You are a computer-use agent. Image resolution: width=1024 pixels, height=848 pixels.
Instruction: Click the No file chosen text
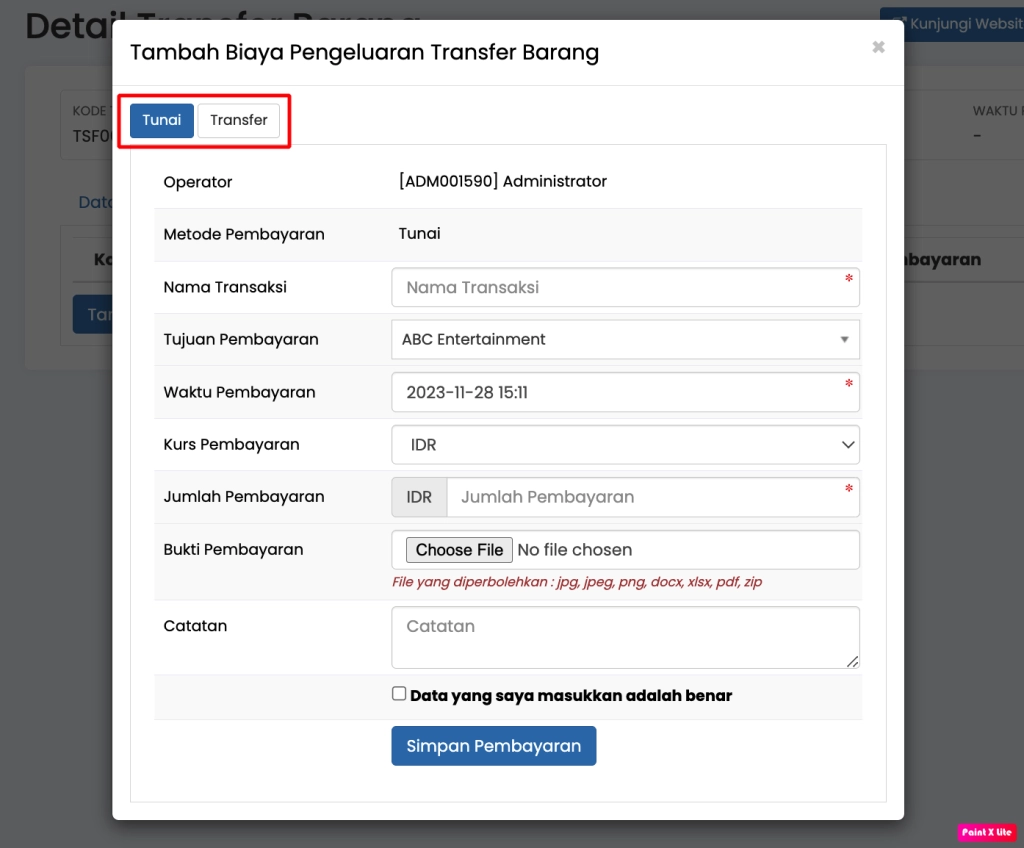tap(575, 550)
